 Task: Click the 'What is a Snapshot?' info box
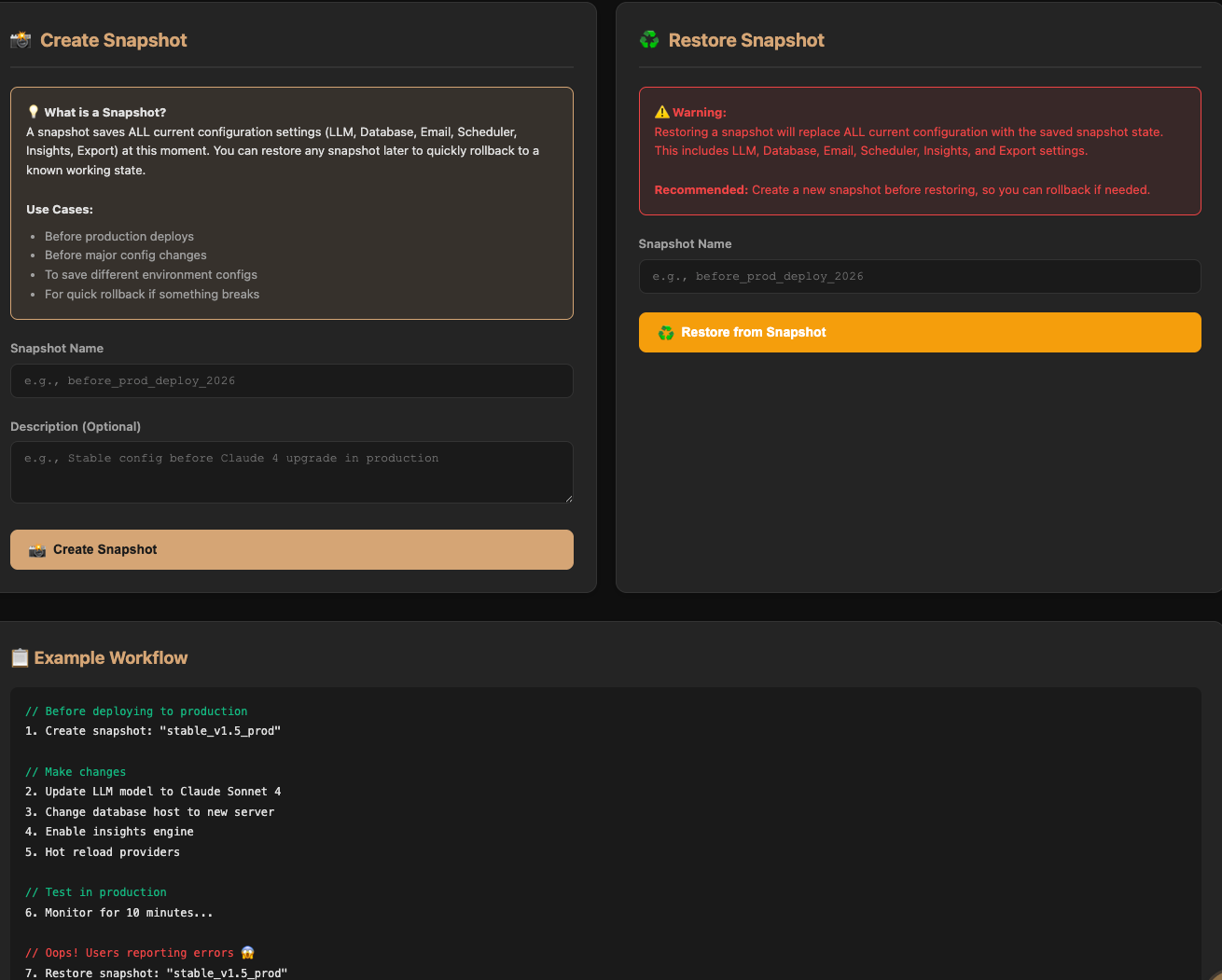[291, 202]
